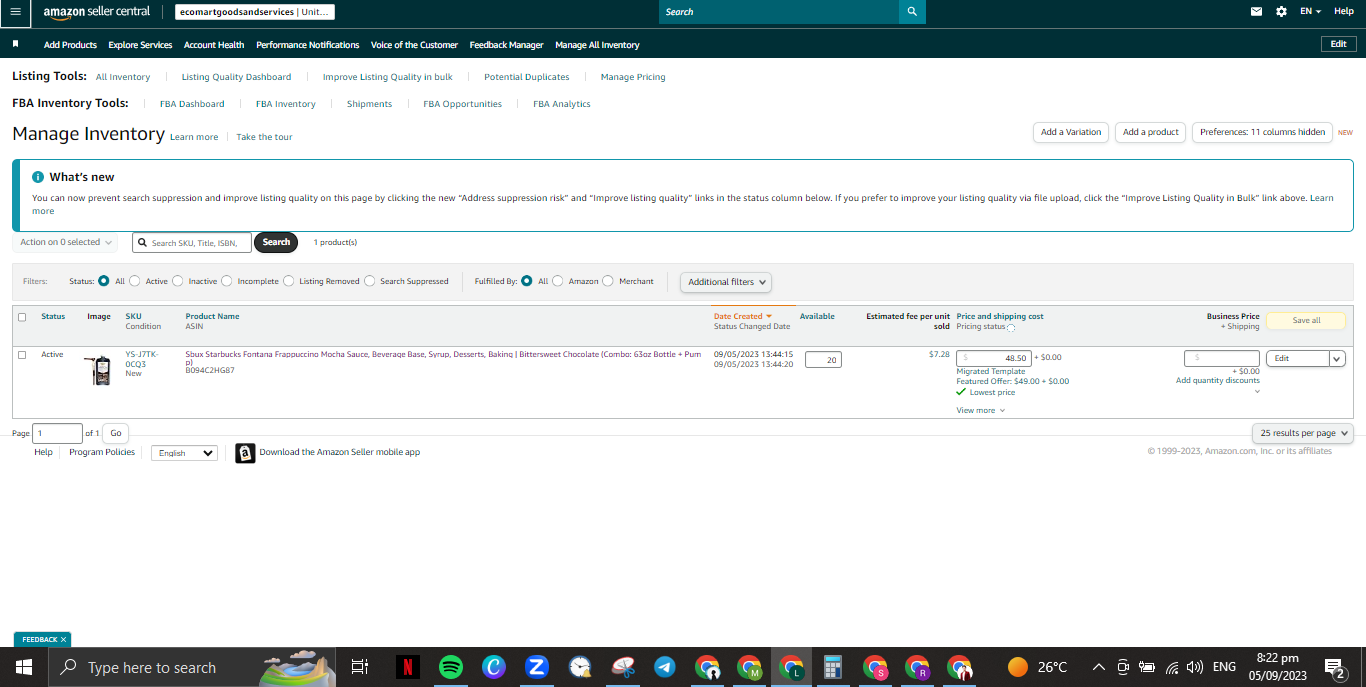
Task: Select the Search Suppressed filter
Action: pyautogui.click(x=370, y=281)
